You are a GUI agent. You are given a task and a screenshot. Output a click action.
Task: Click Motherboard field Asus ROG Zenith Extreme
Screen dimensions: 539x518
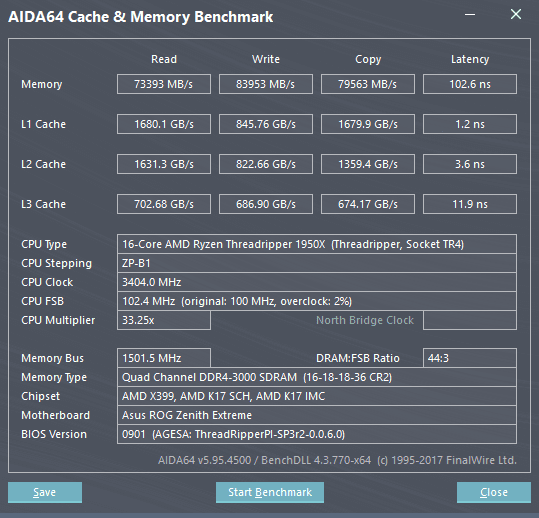(x=317, y=415)
